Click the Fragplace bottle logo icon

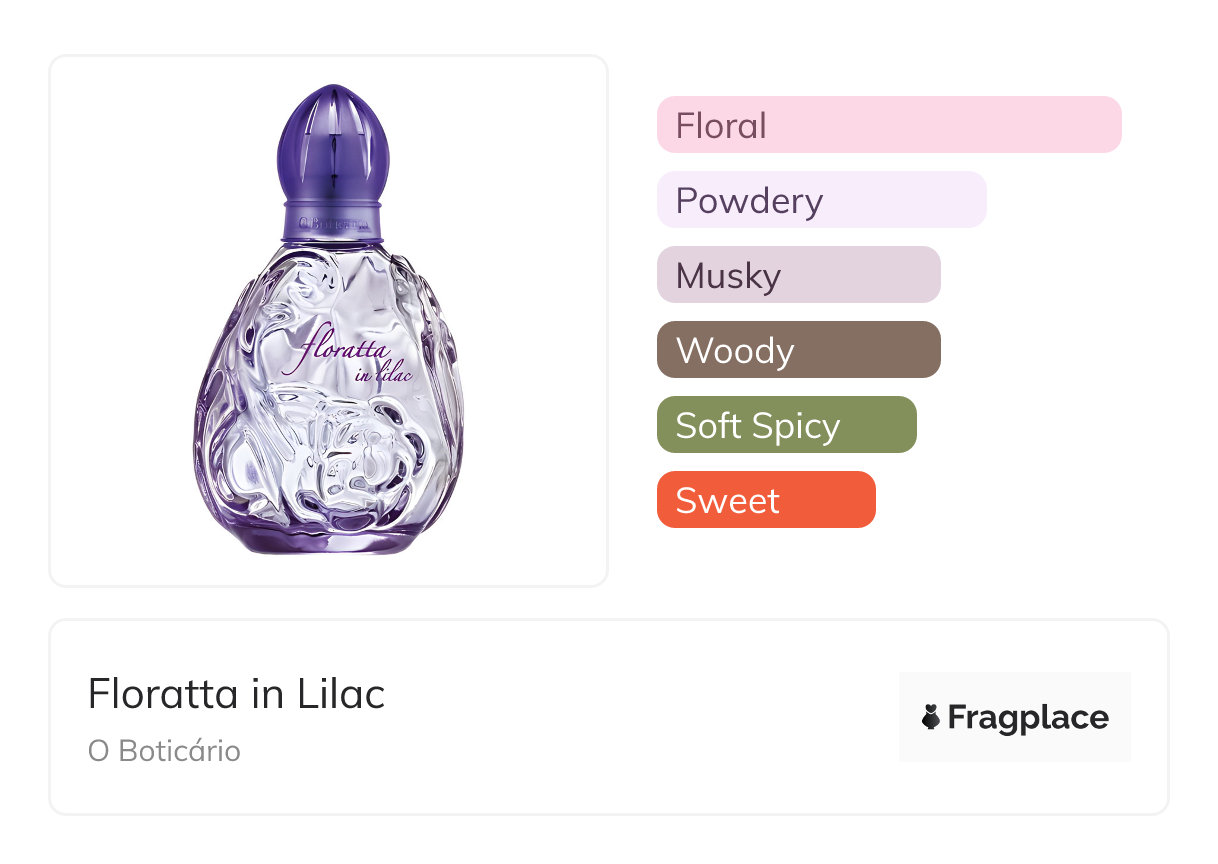tap(931, 717)
